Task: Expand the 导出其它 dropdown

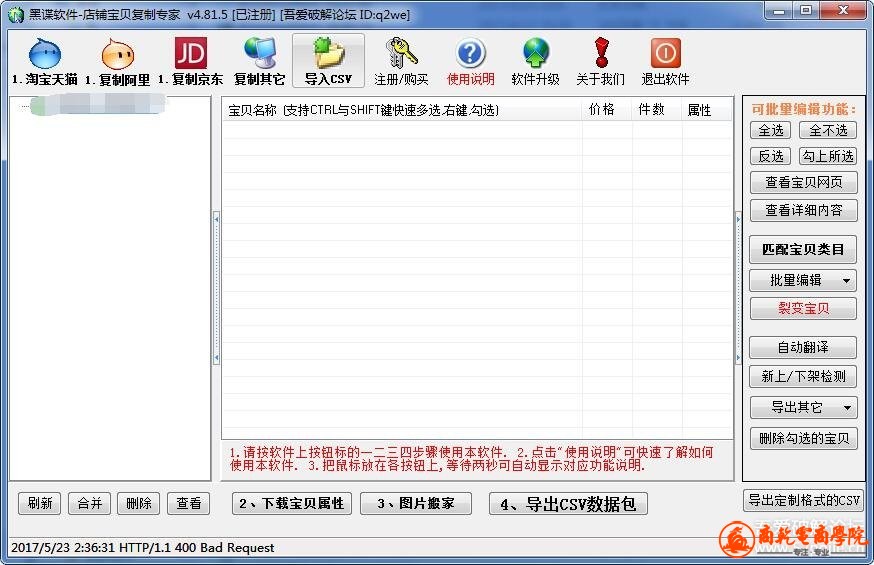Action: coord(847,408)
